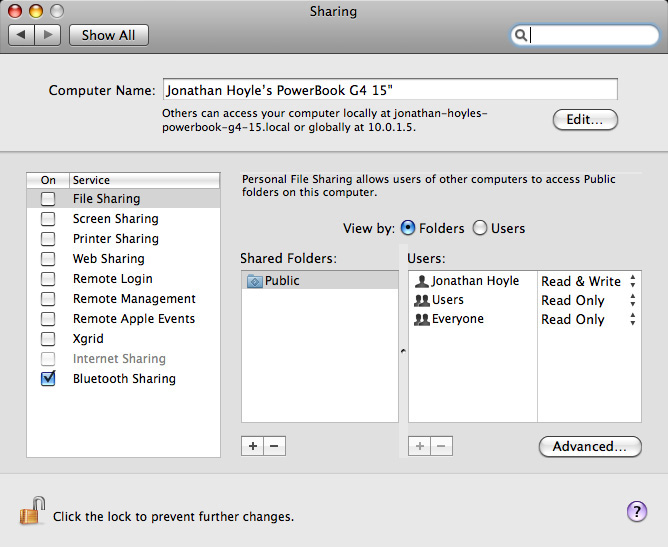
Task: Click the minus button under Users list
Action: [441, 446]
